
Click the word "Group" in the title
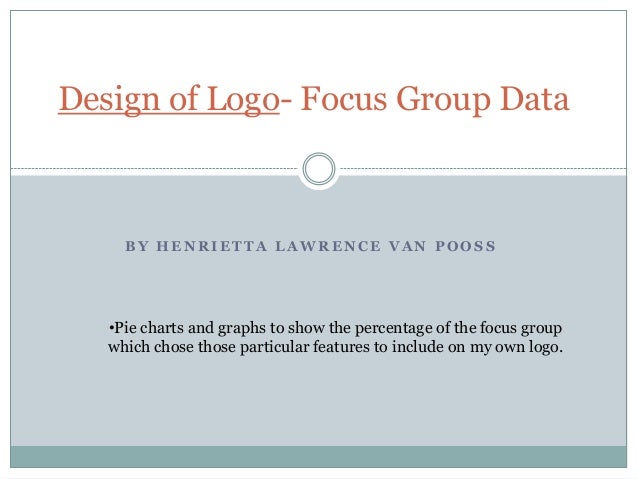click(443, 100)
